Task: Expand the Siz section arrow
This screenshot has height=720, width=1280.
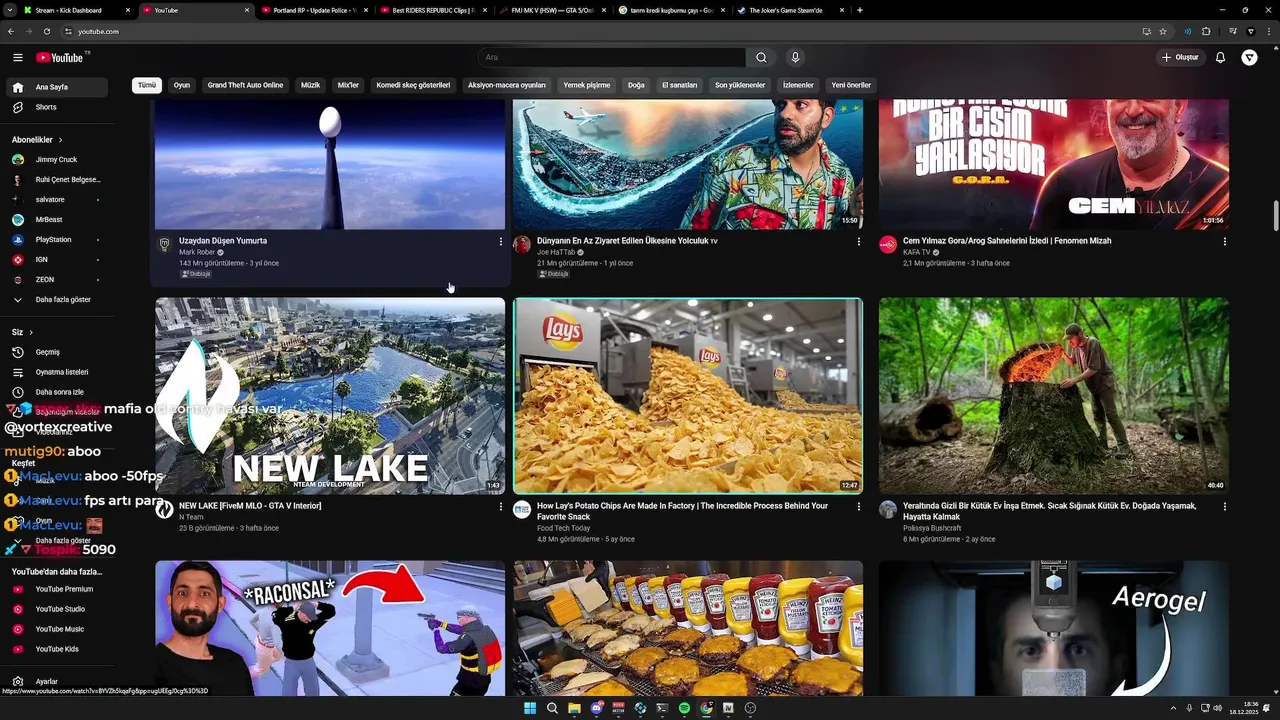Action: 31,332
